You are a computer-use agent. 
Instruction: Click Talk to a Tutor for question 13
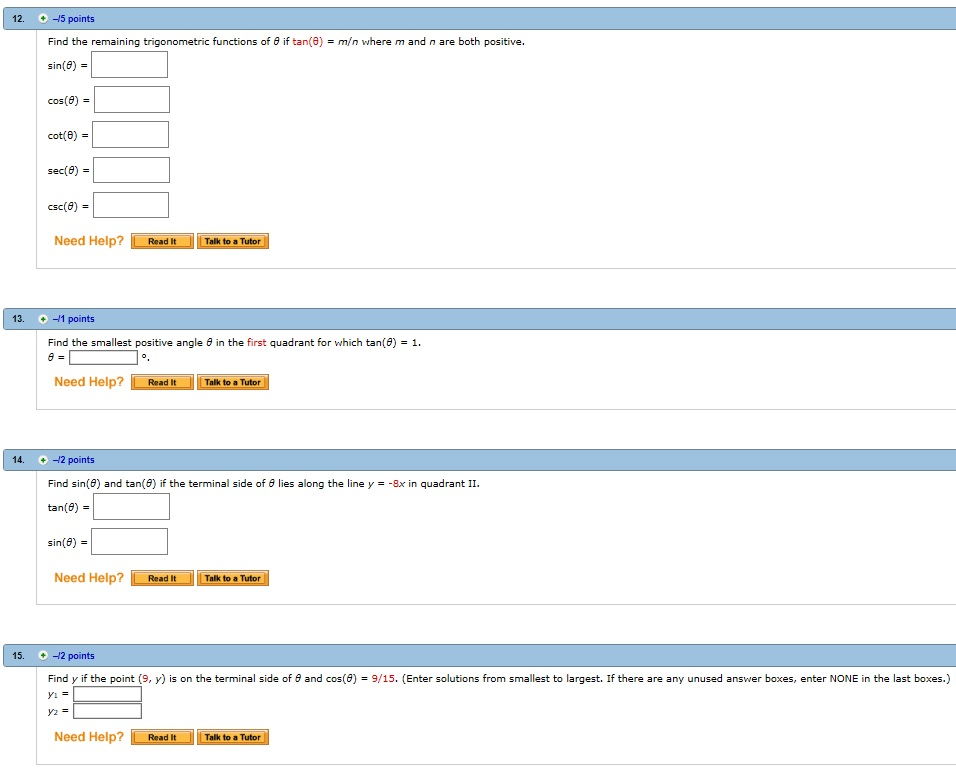(233, 382)
